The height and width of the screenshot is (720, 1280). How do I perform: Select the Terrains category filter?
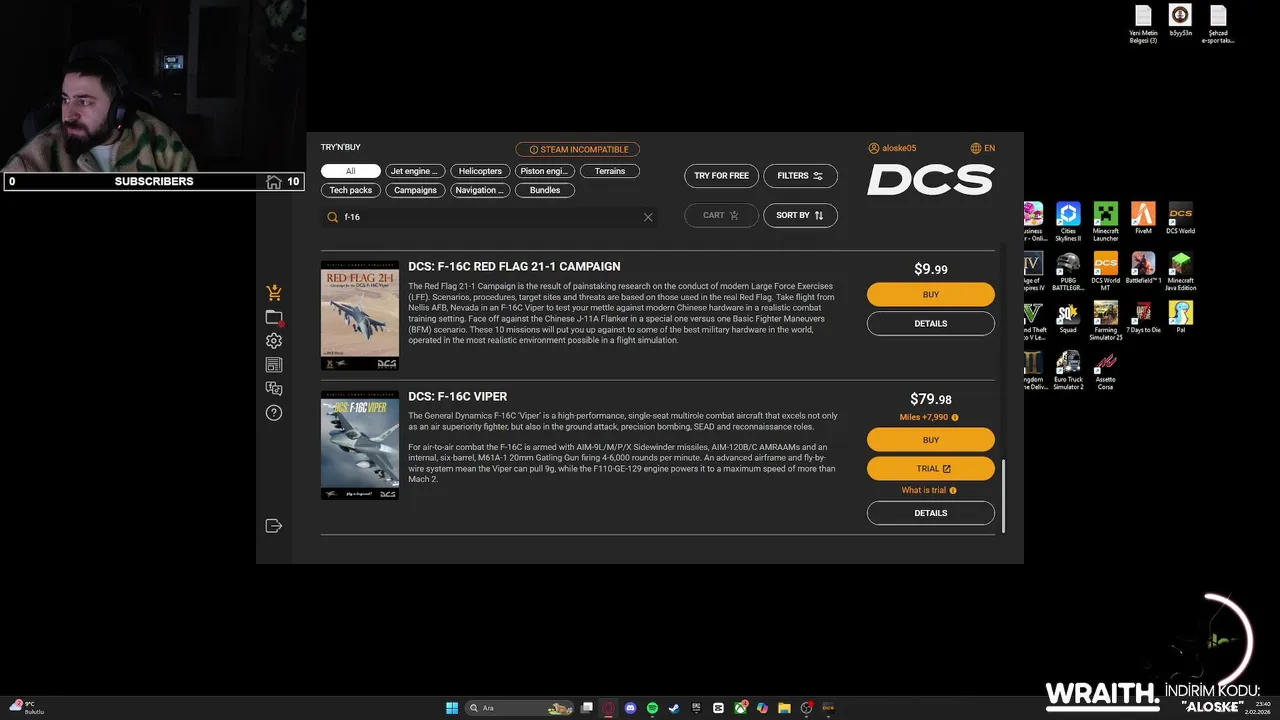click(610, 171)
